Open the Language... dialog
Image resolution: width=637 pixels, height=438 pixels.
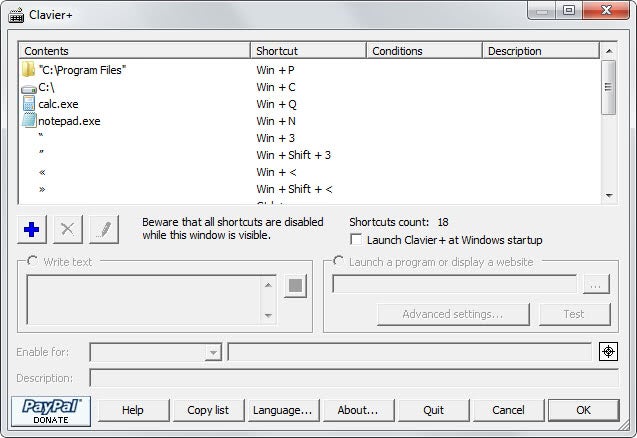283,410
